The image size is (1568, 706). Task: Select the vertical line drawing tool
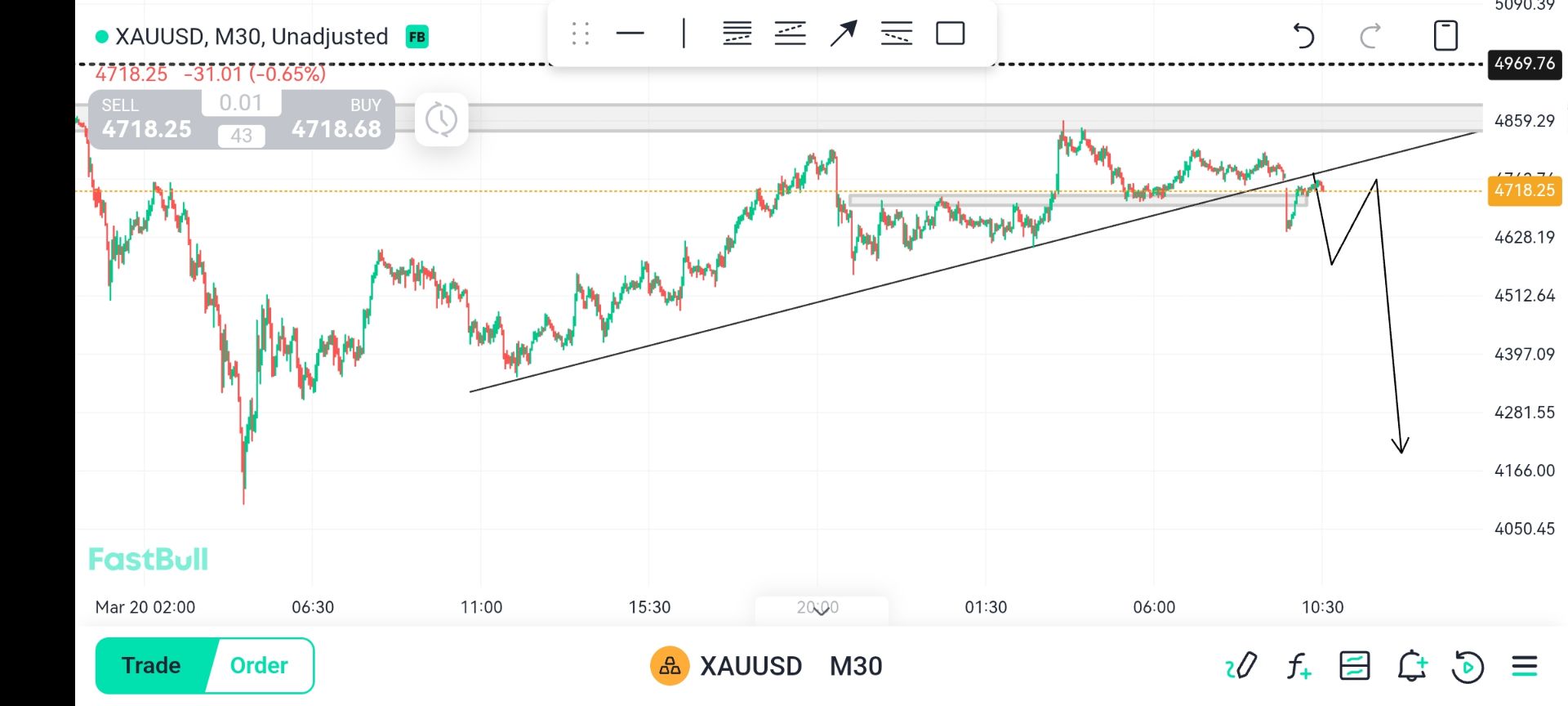click(x=684, y=34)
